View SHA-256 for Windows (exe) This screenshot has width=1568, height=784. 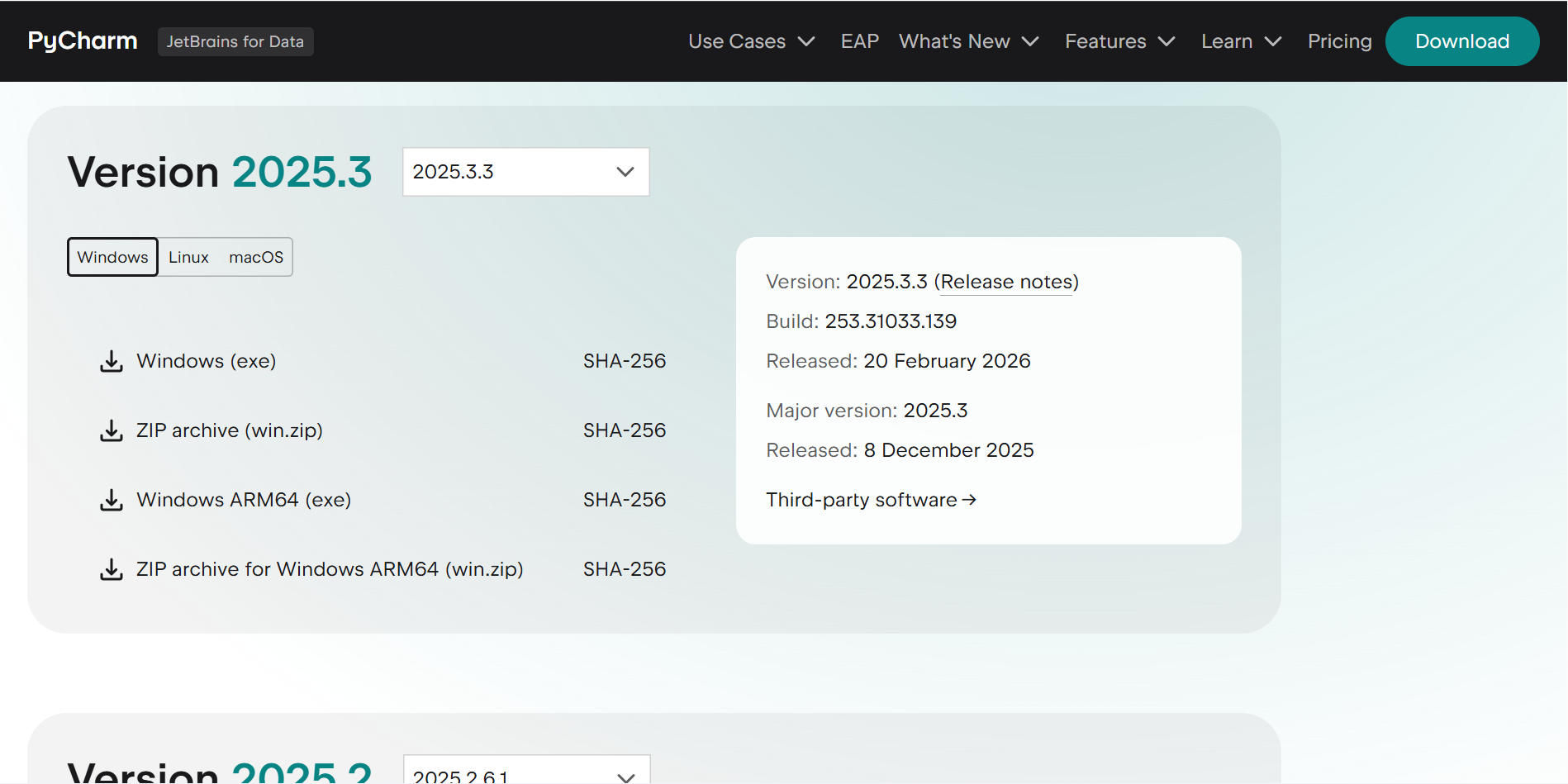[625, 361]
